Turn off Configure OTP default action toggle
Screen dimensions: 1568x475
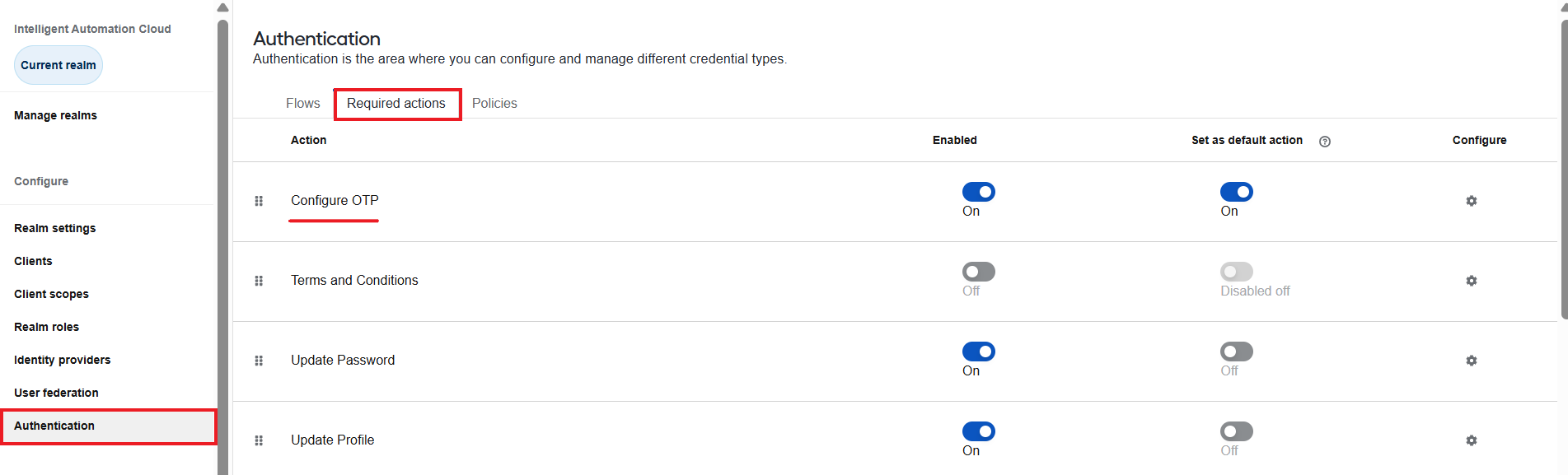(x=1237, y=192)
